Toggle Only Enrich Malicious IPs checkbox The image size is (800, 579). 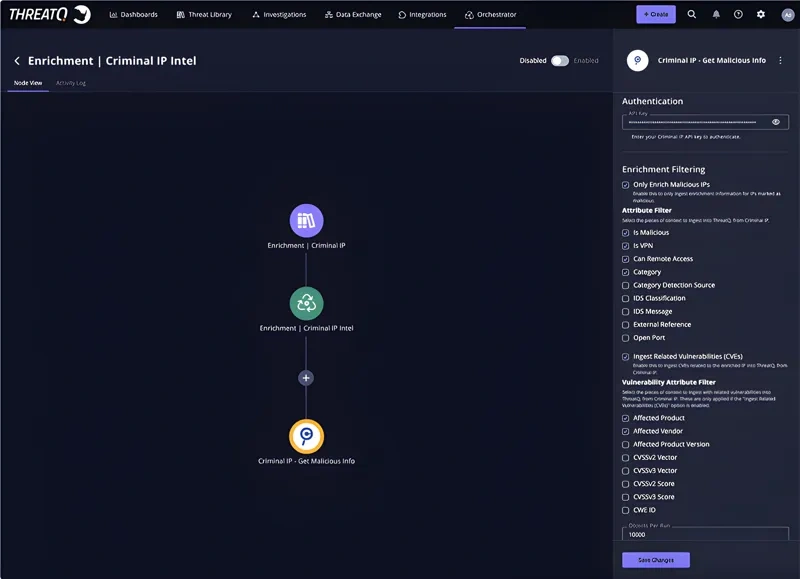625,185
